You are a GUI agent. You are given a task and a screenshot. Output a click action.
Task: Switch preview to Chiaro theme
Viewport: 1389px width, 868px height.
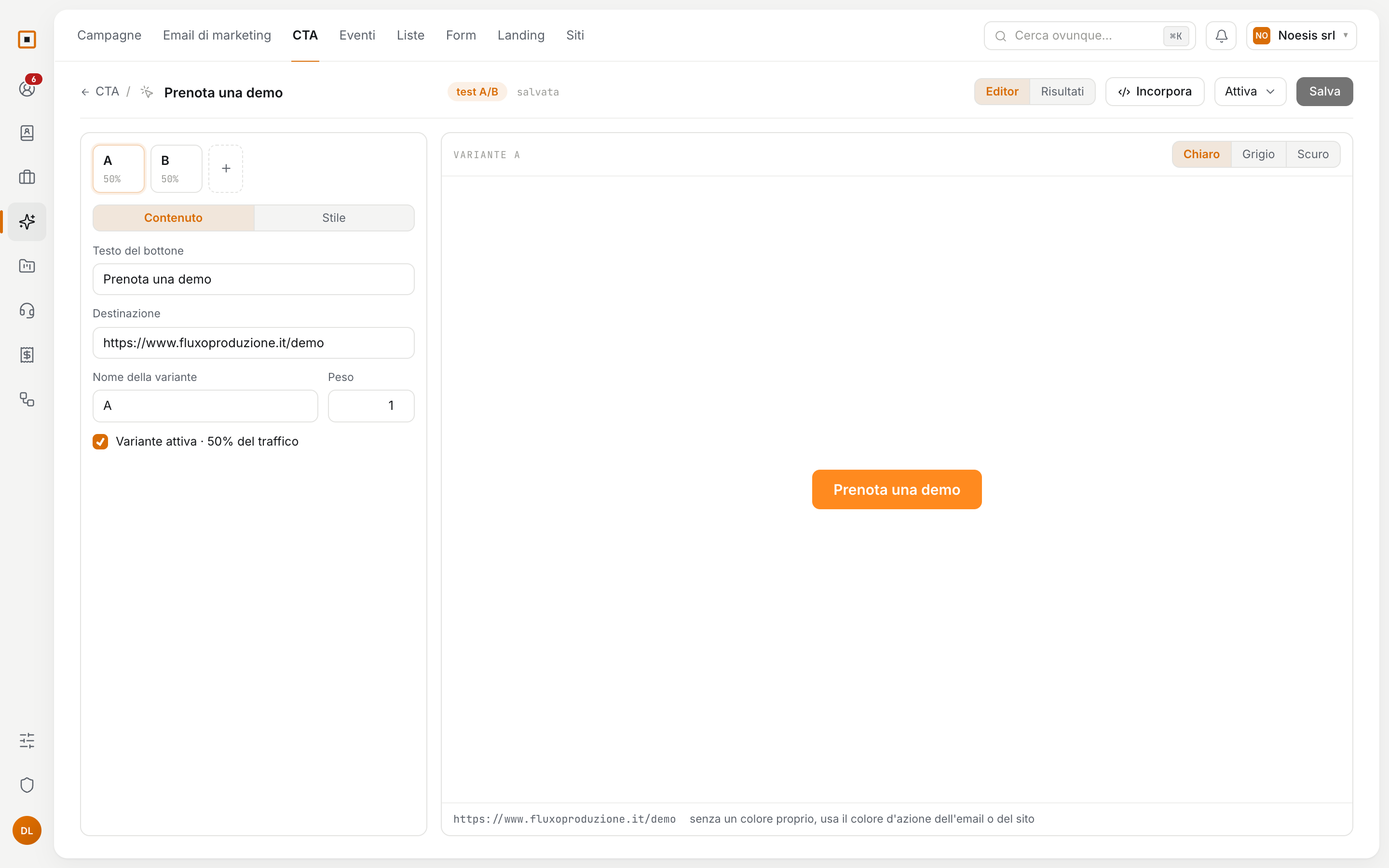tap(1201, 154)
